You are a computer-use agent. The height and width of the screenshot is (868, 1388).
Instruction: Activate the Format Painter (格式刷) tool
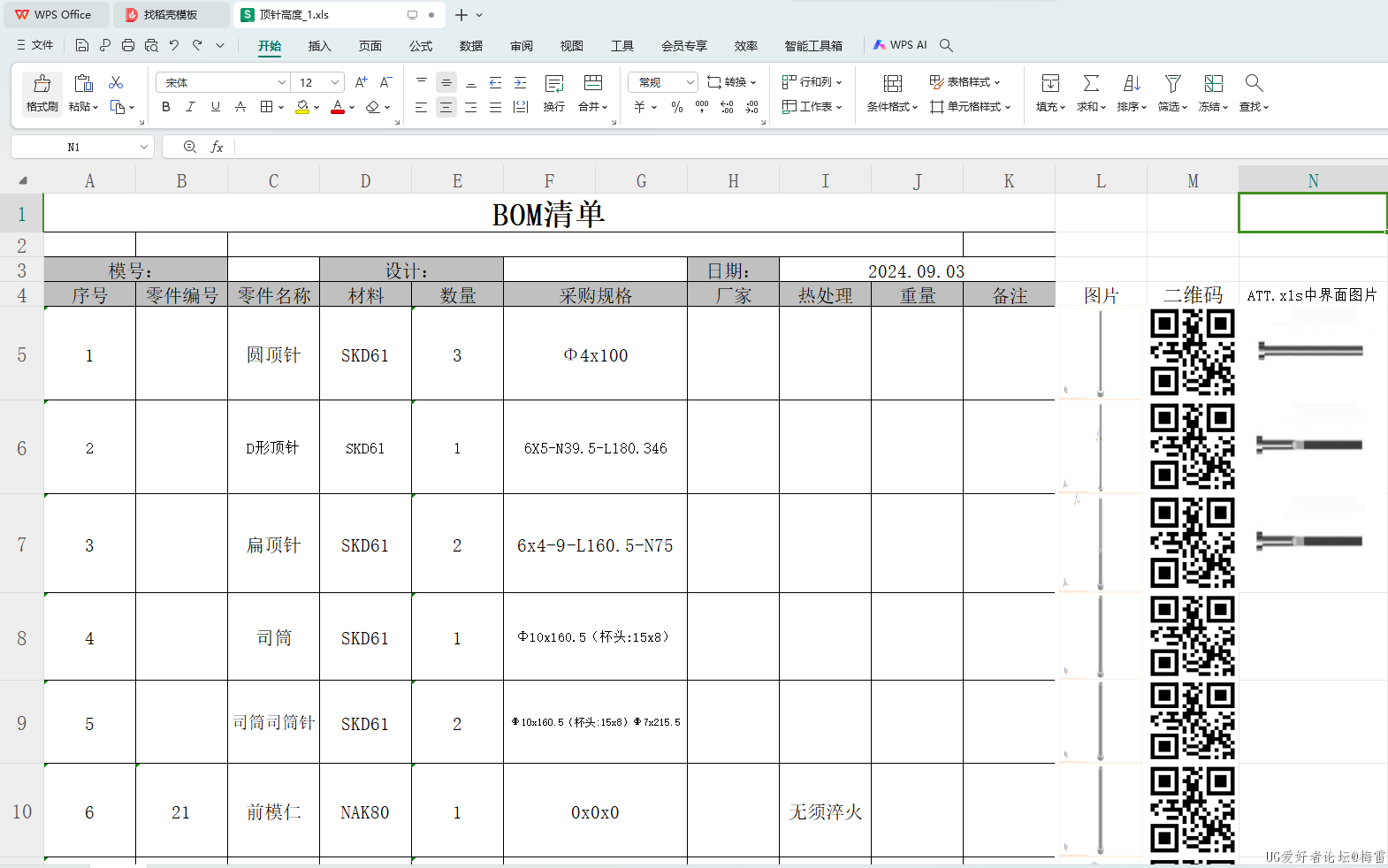coord(42,94)
